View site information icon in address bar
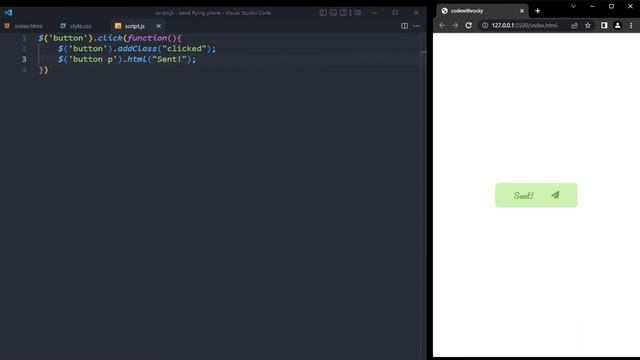Screen dimensions: 640x360 [484, 25]
